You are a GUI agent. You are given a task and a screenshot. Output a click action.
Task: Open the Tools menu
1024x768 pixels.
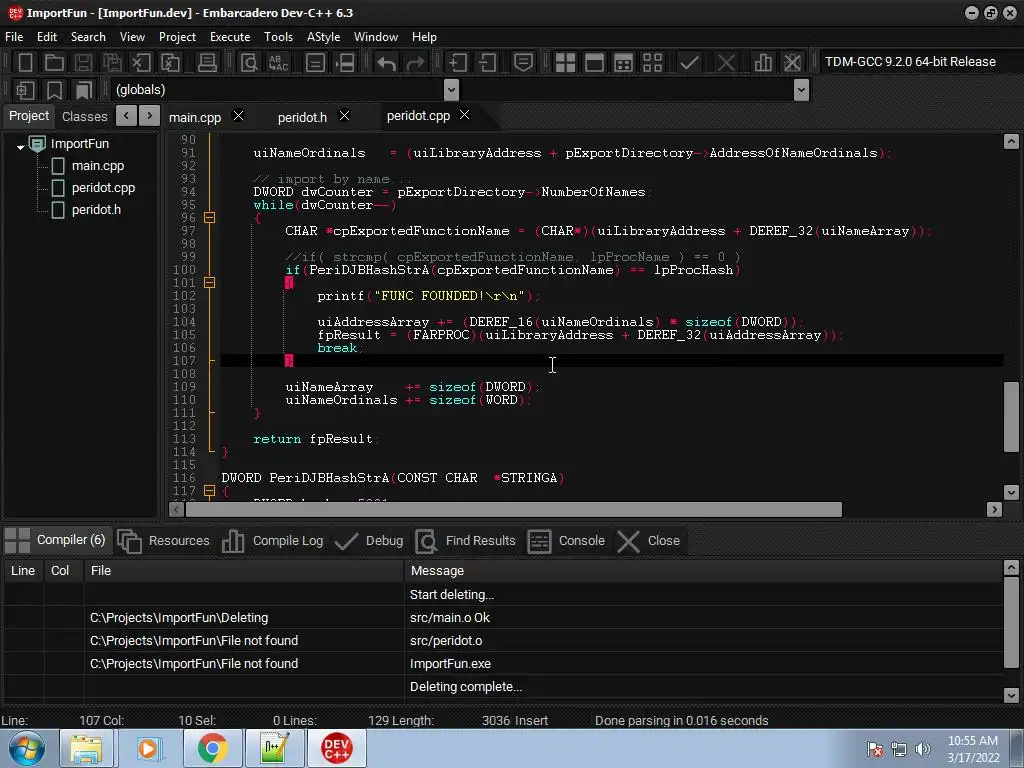278,37
